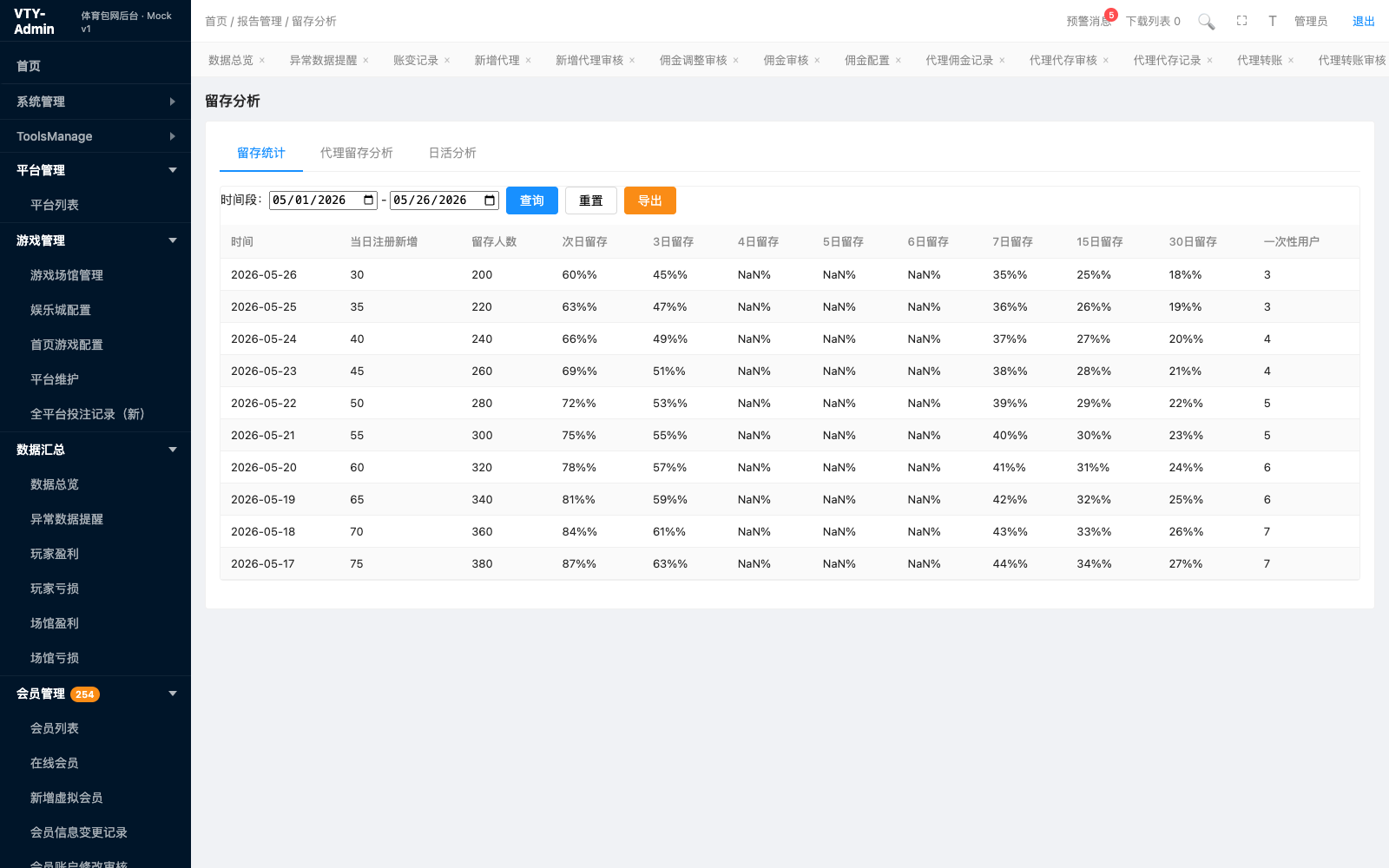Close the 代理代存记录 tab
Image resolution: width=1389 pixels, height=868 pixels.
1209,61
